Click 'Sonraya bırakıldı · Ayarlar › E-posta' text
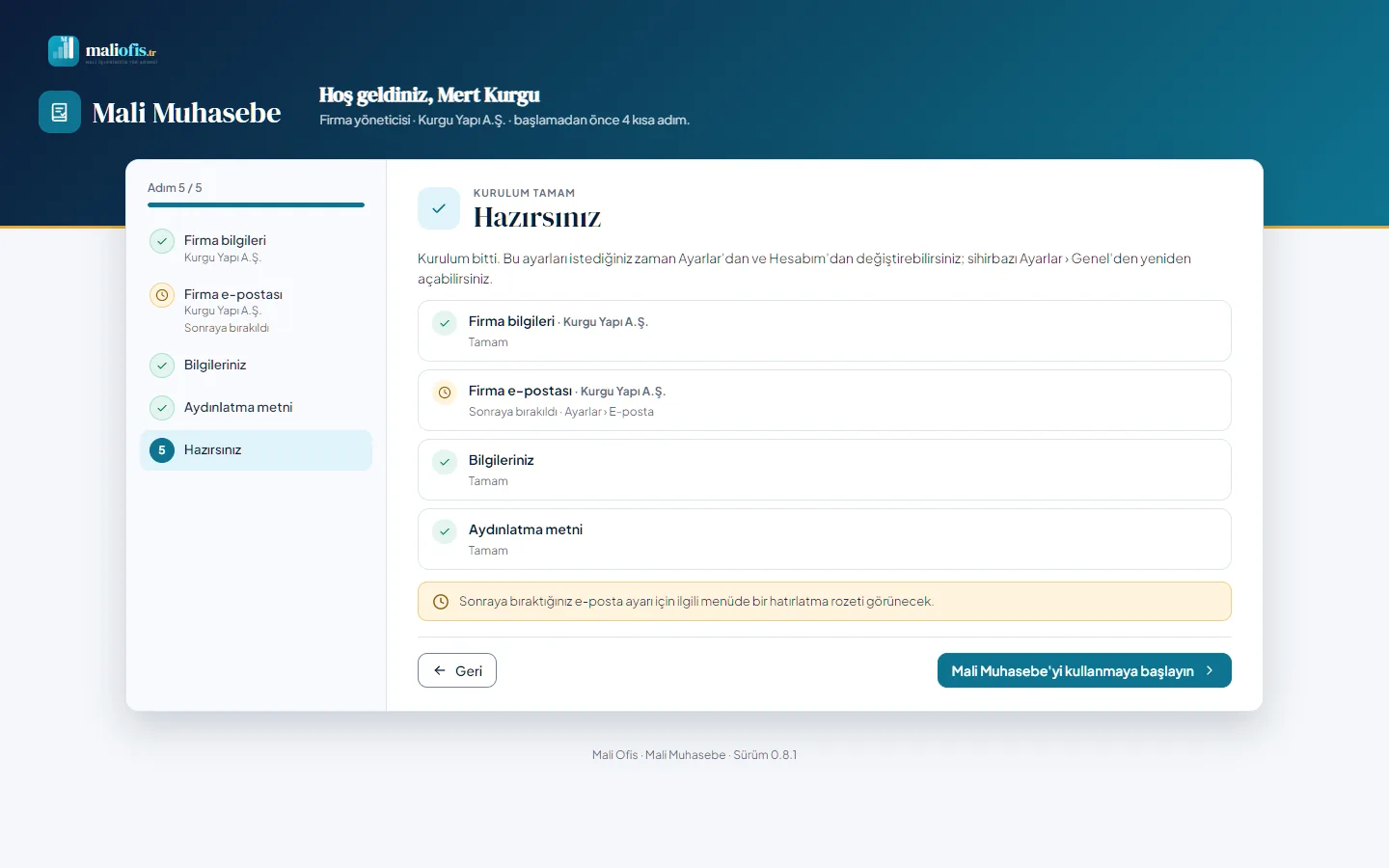The image size is (1389, 868). click(x=561, y=412)
